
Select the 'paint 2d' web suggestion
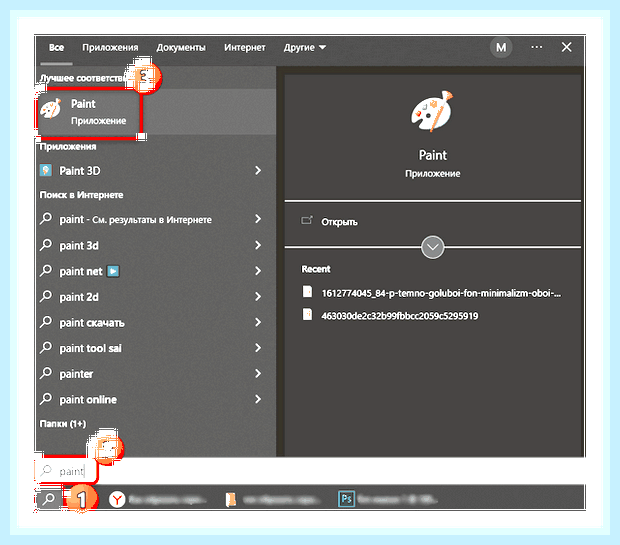pyautogui.click(x=79, y=297)
